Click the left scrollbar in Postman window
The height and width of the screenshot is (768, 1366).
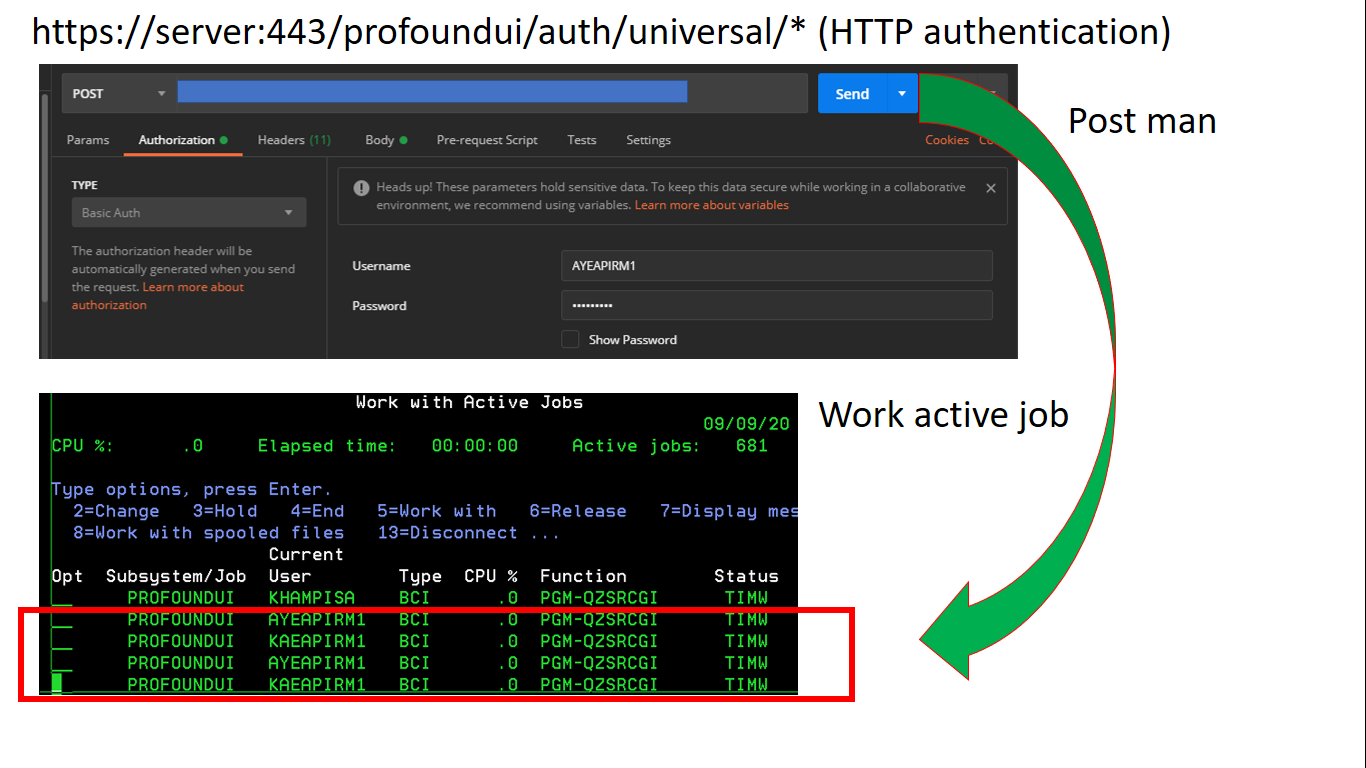tap(43, 200)
